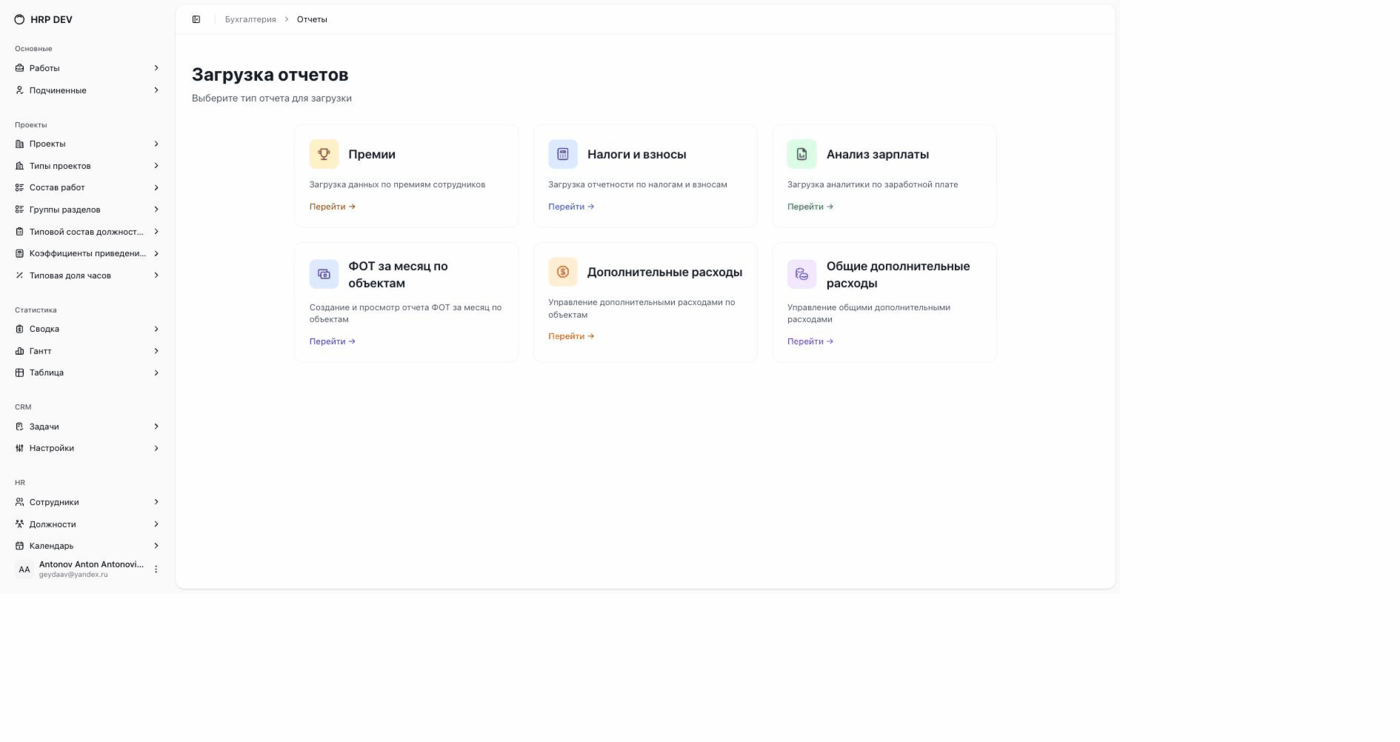
Task: Click the Таблица grid icon
Action: (19, 373)
